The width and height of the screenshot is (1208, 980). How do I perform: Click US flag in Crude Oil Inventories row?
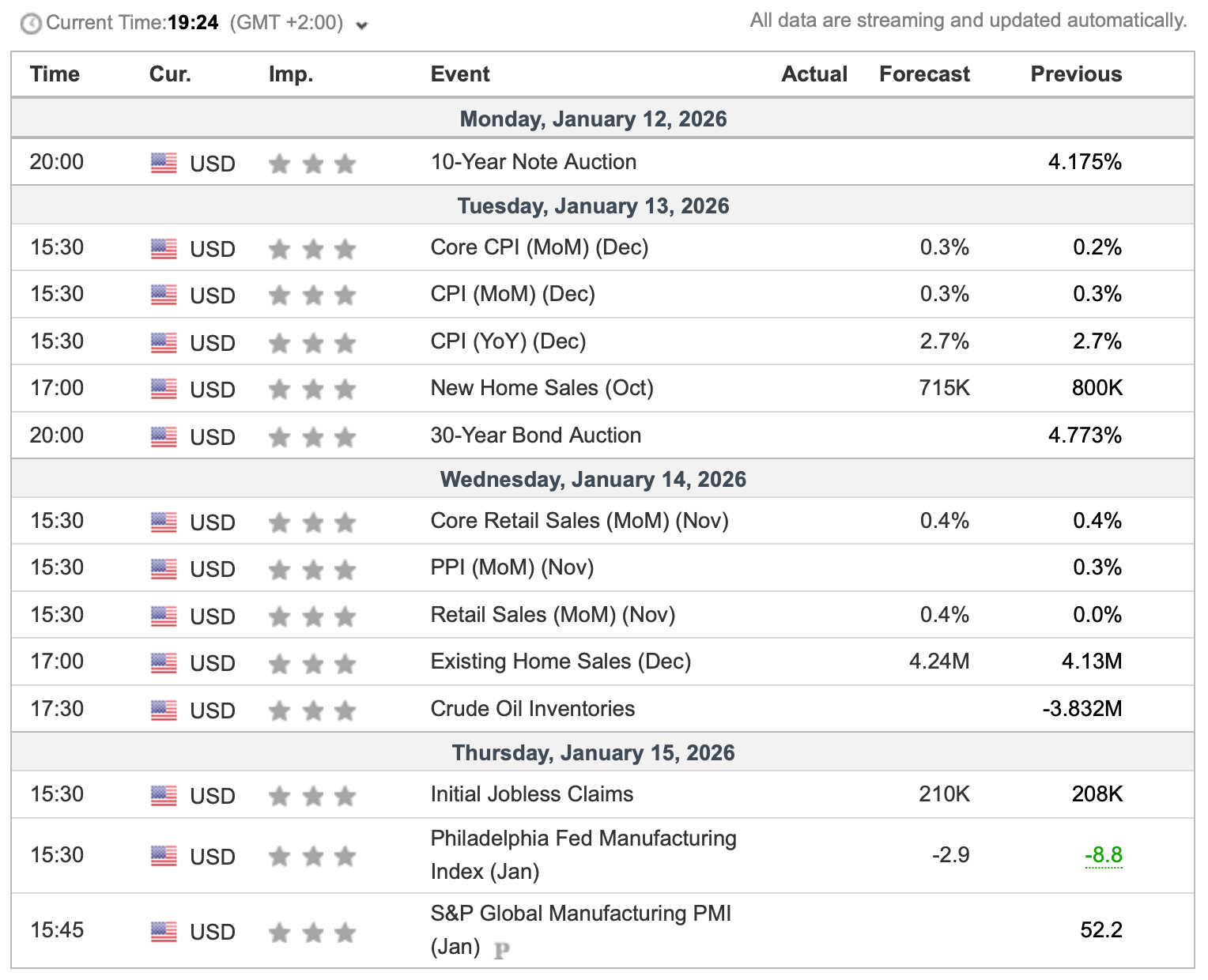tap(164, 710)
